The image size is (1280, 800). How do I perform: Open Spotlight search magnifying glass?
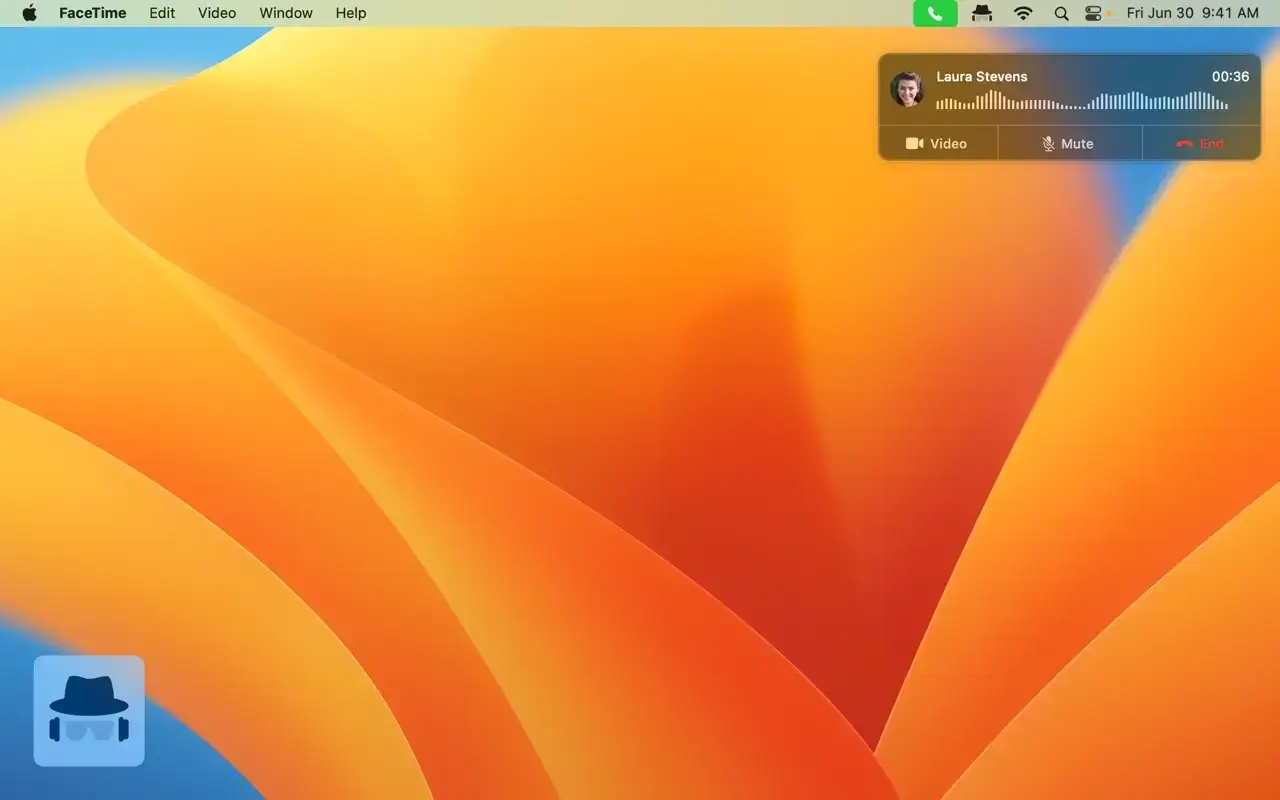(x=1061, y=13)
